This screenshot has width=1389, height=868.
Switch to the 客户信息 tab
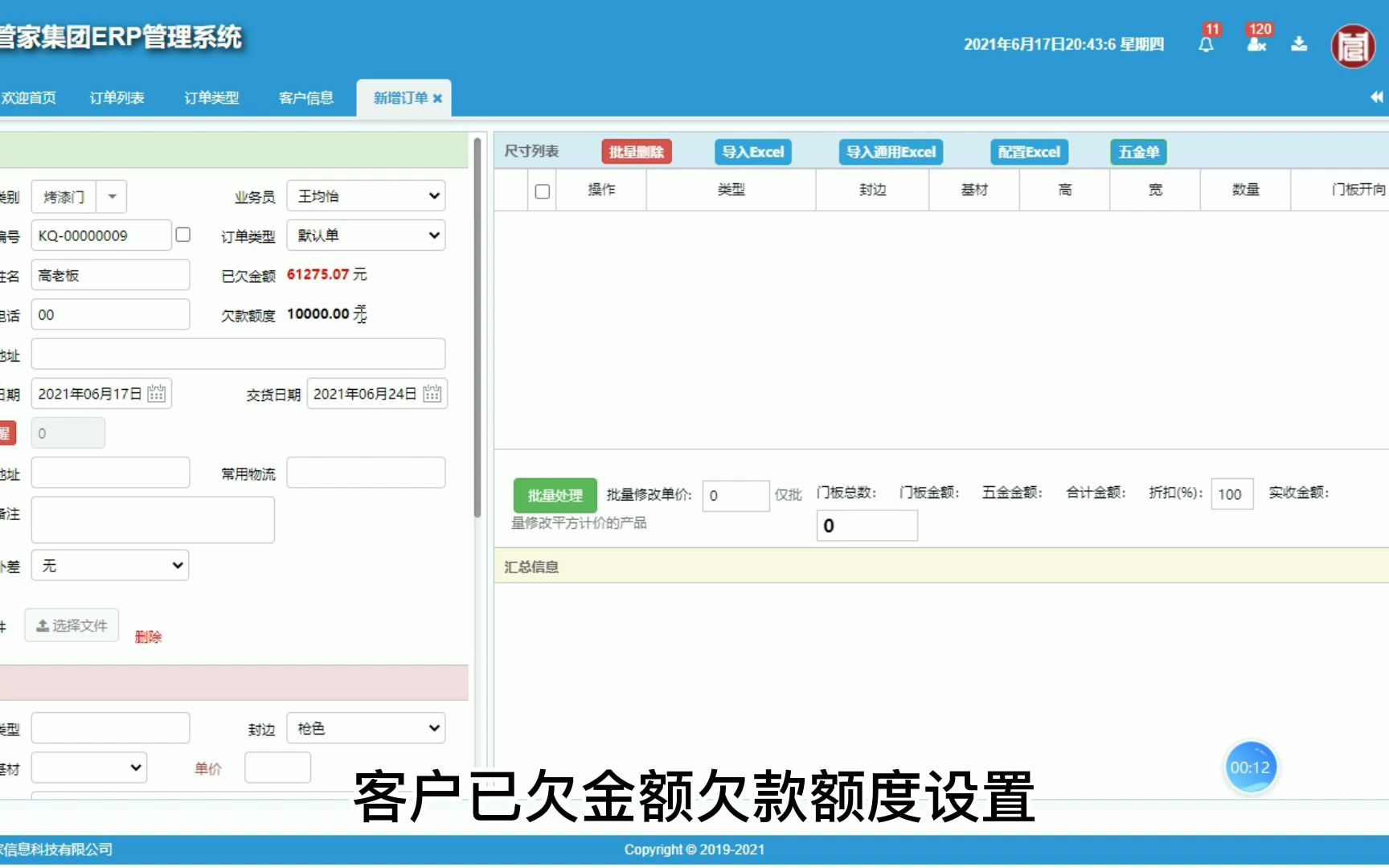click(305, 97)
